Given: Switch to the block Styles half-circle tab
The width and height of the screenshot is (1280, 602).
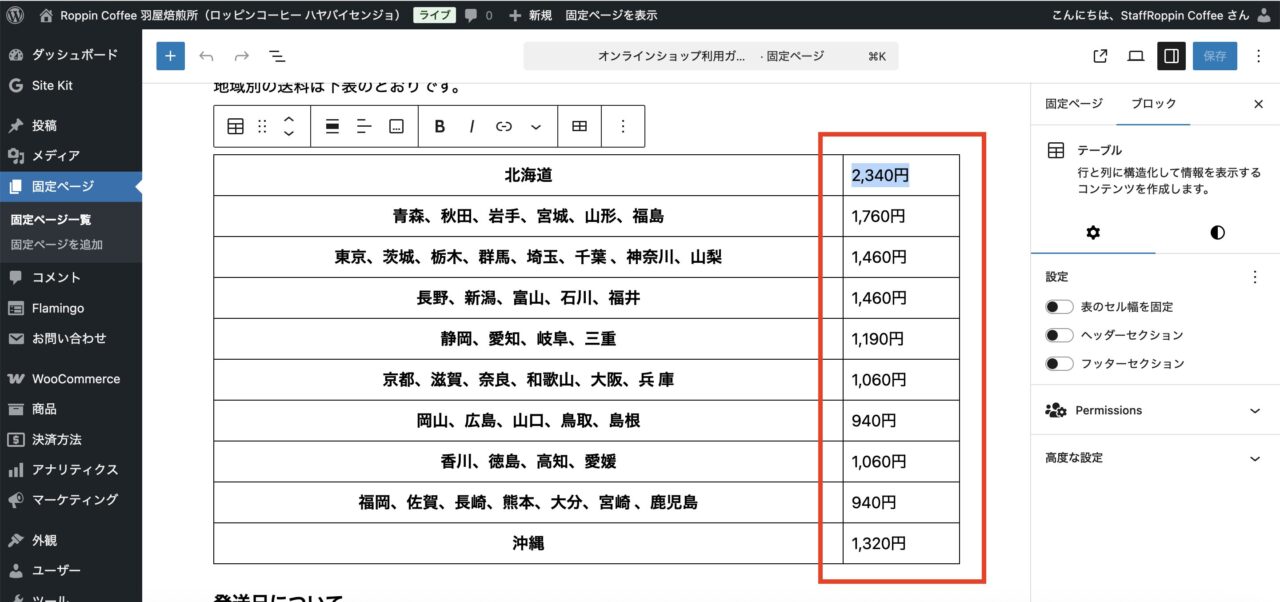Looking at the screenshot, I should (x=1217, y=232).
